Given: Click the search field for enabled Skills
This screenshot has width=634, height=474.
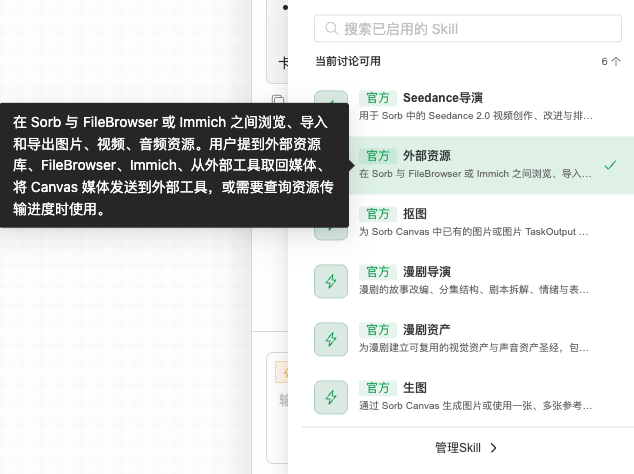Looking at the screenshot, I should [x=468, y=29].
